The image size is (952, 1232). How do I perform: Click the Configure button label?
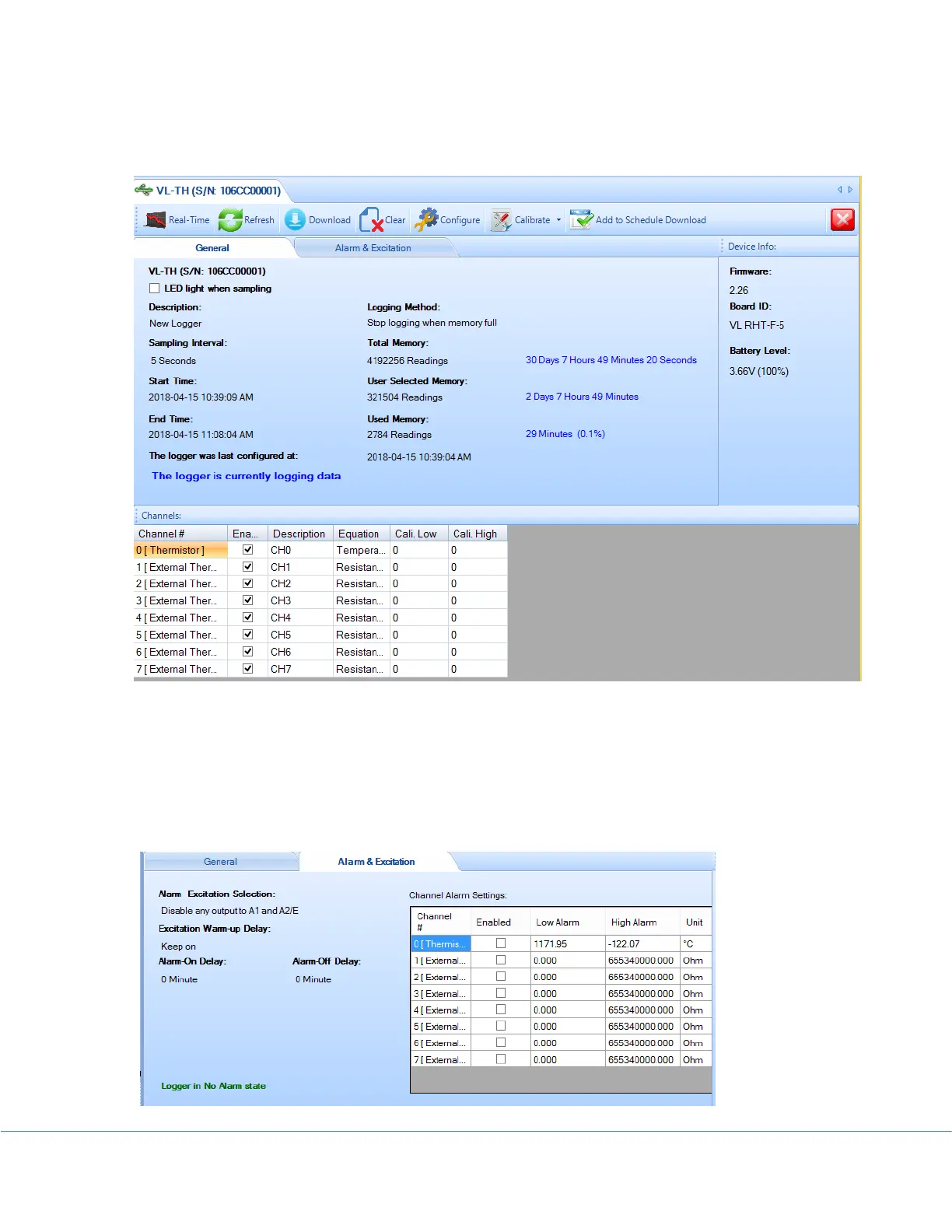[460, 220]
